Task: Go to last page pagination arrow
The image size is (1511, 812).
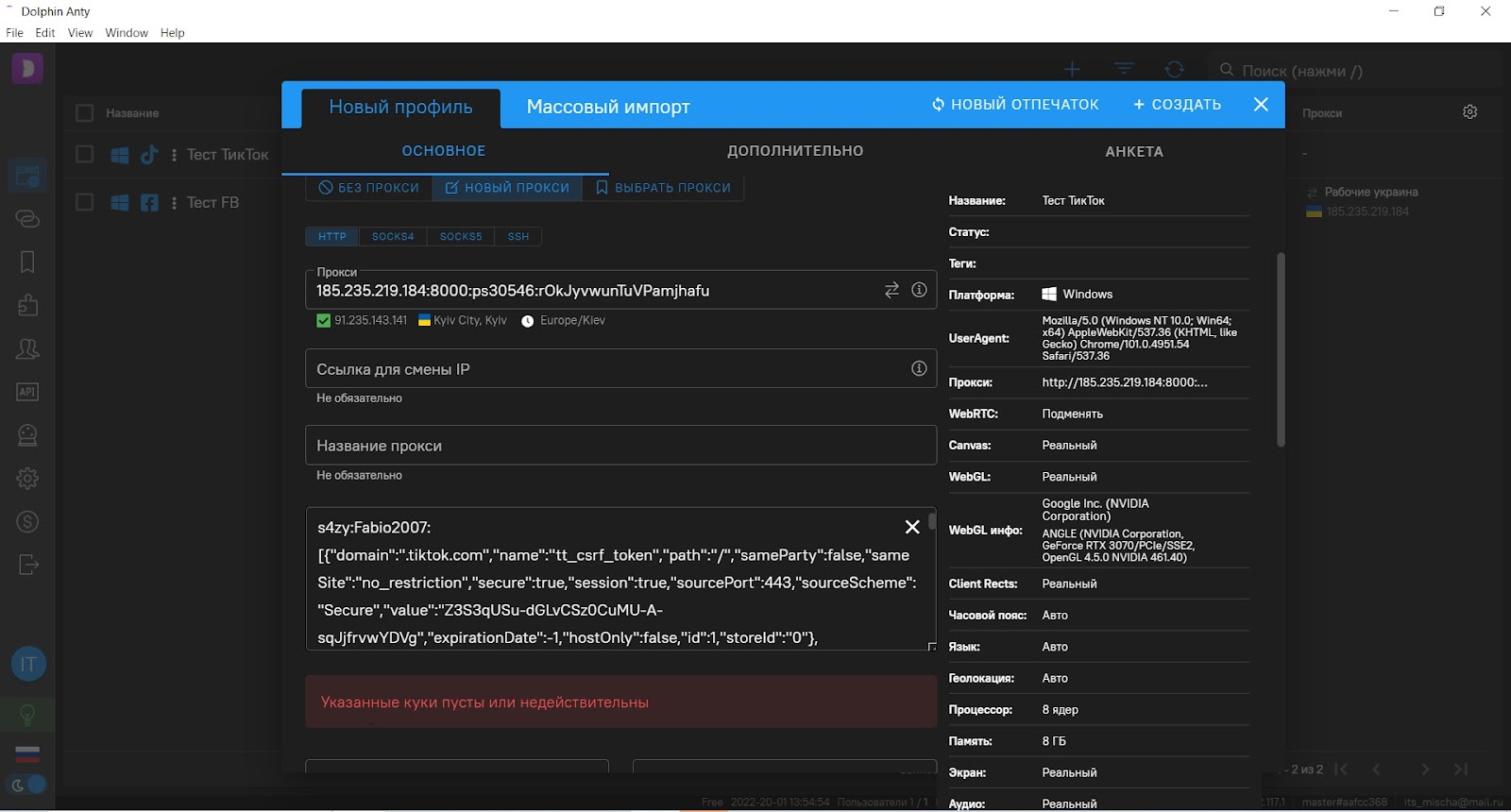Action: pos(1461,770)
